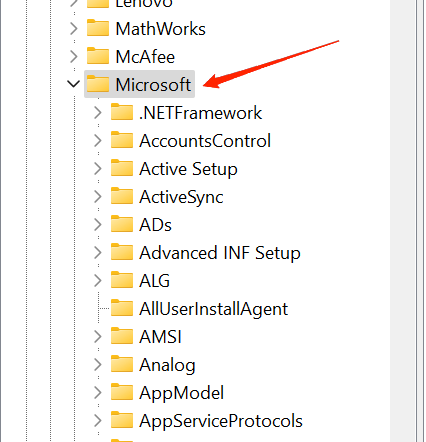Select the AMSI key label
Screen dimensions: 426x442
[160, 337]
